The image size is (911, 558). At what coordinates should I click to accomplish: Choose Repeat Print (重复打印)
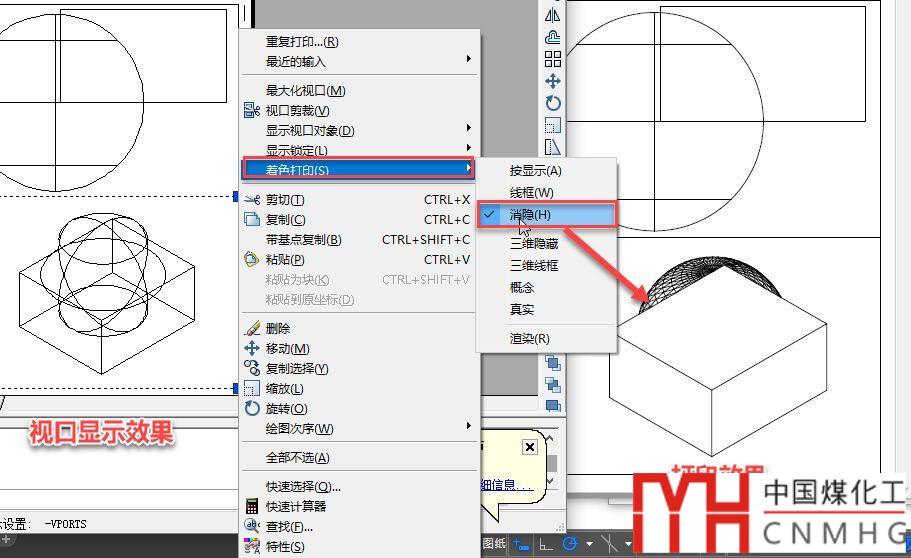[359, 42]
